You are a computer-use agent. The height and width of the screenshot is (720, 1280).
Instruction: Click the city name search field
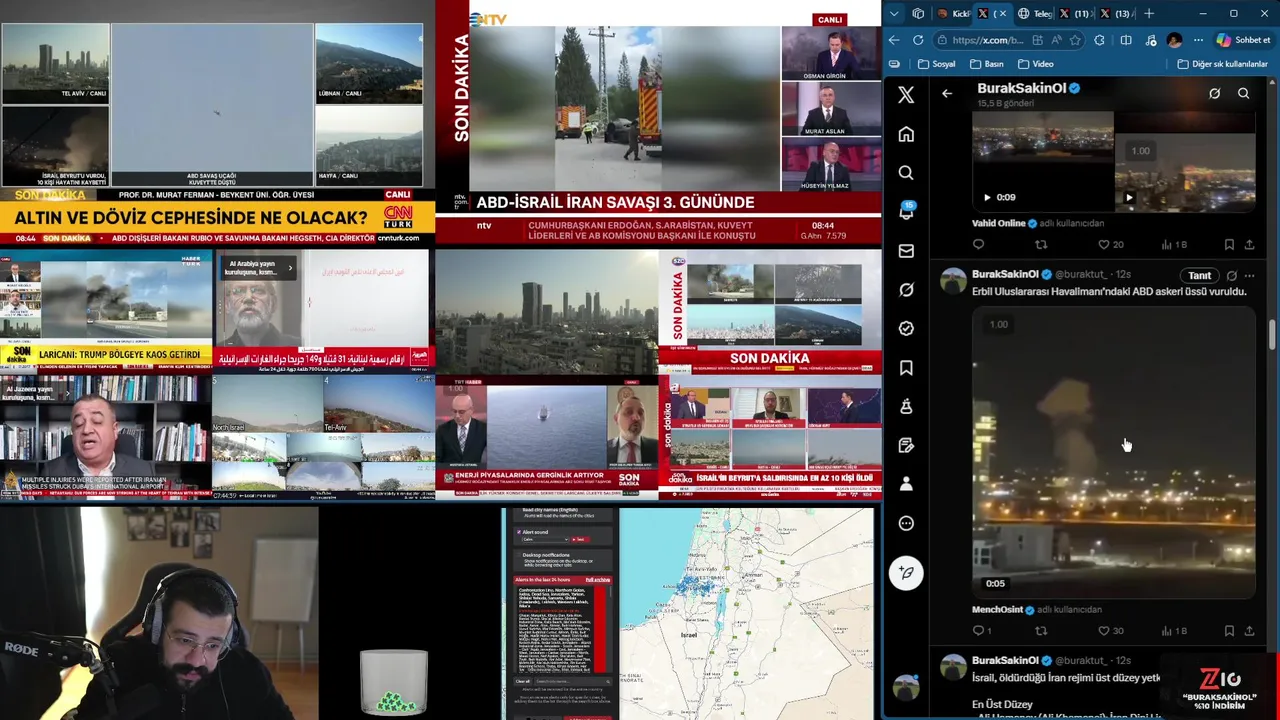573,681
